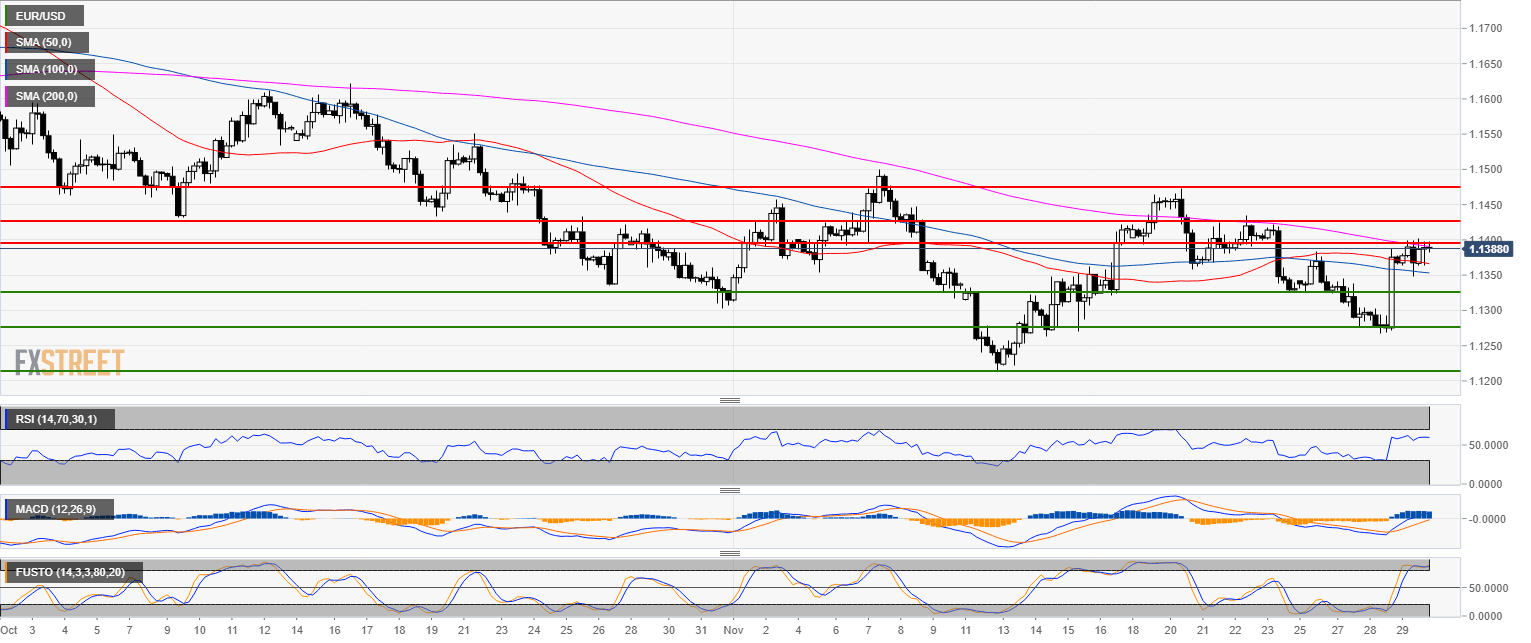Viewport: 1531px width, 643px height.
Task: Click the FXStreet watermark logo
Action: (x=69, y=362)
